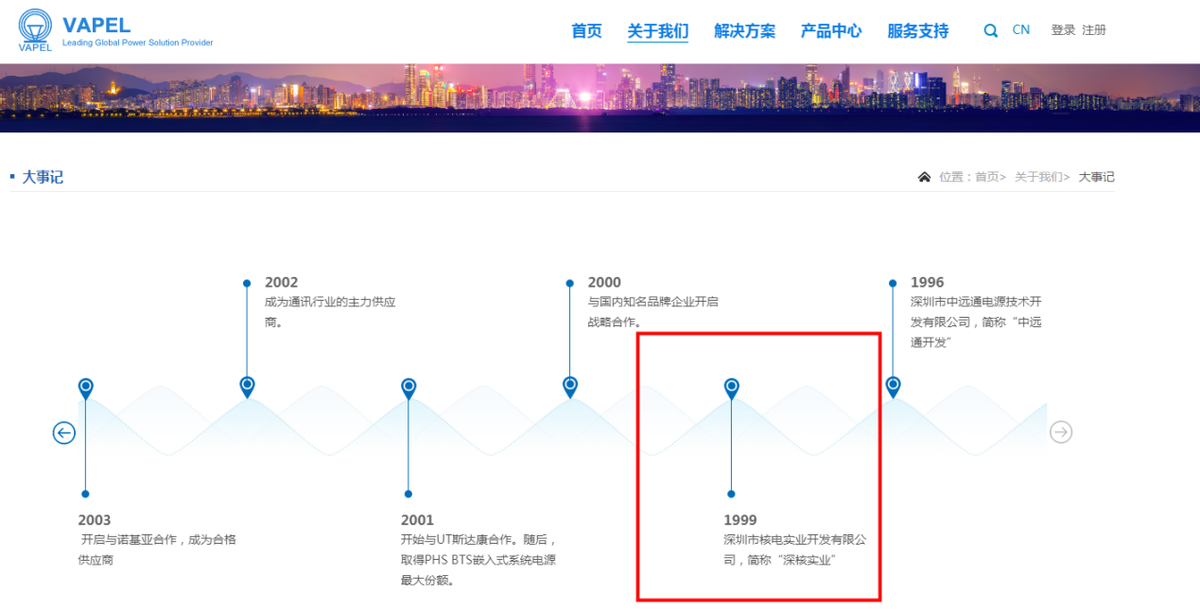Screen dimensions: 1200x610
Task: Click the home icon in breadcrumb
Action: pyautogui.click(x=924, y=177)
